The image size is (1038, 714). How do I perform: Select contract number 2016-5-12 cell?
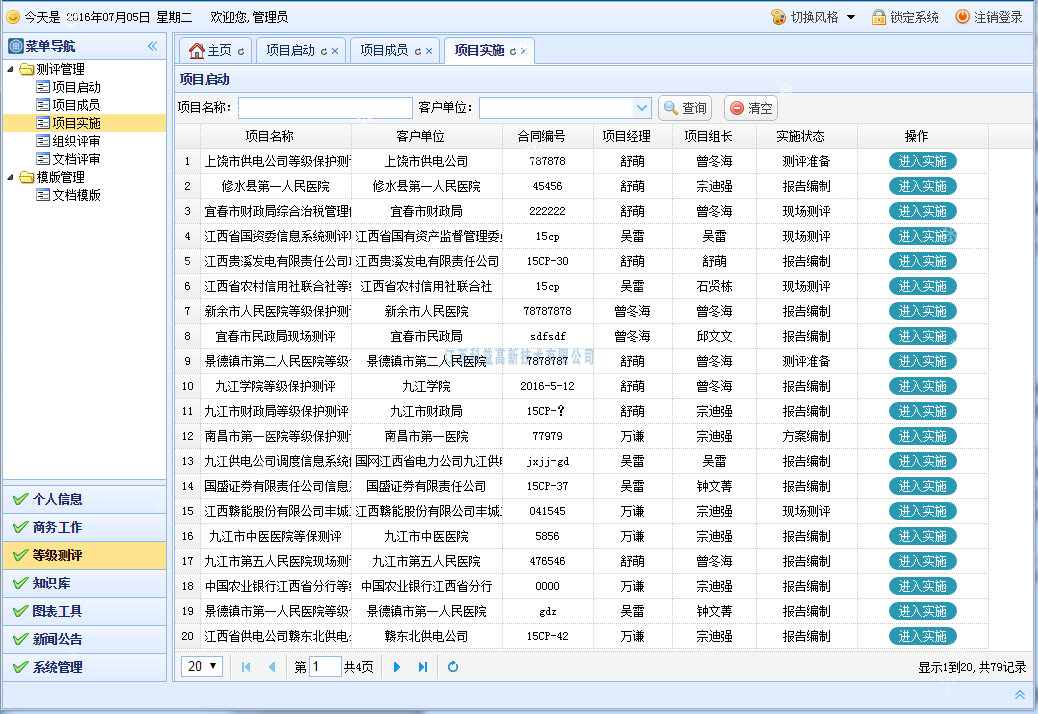coord(547,386)
